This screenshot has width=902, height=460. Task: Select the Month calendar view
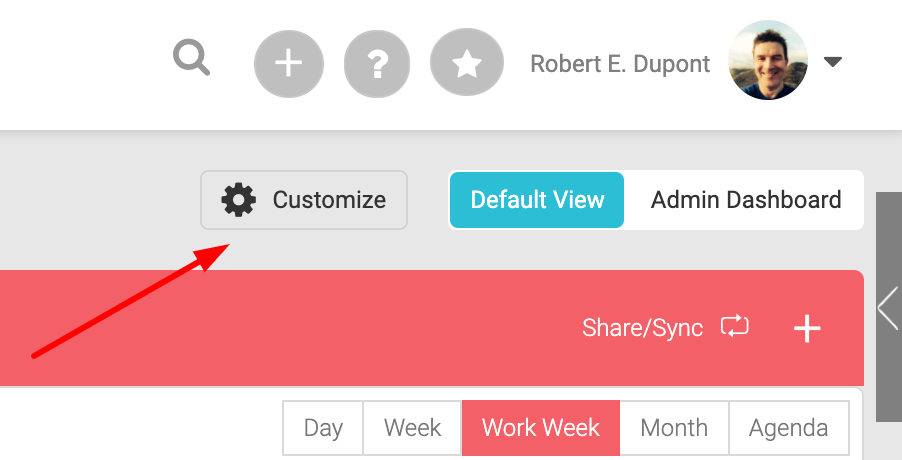[674, 428]
